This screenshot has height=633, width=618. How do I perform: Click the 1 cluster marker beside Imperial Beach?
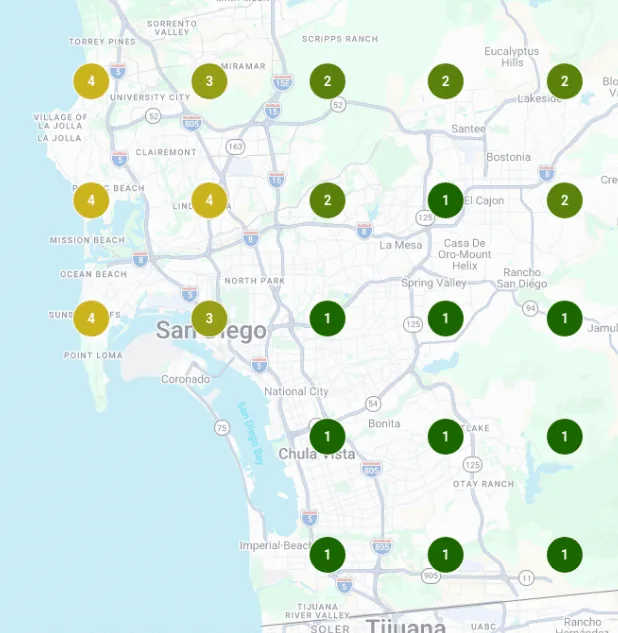[x=327, y=555]
